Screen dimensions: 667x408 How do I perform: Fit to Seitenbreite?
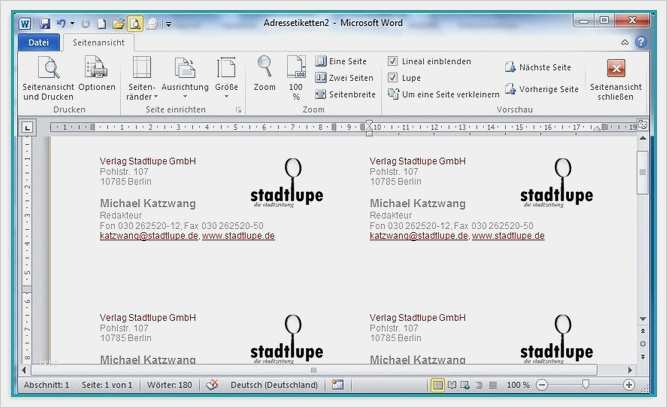[345, 94]
